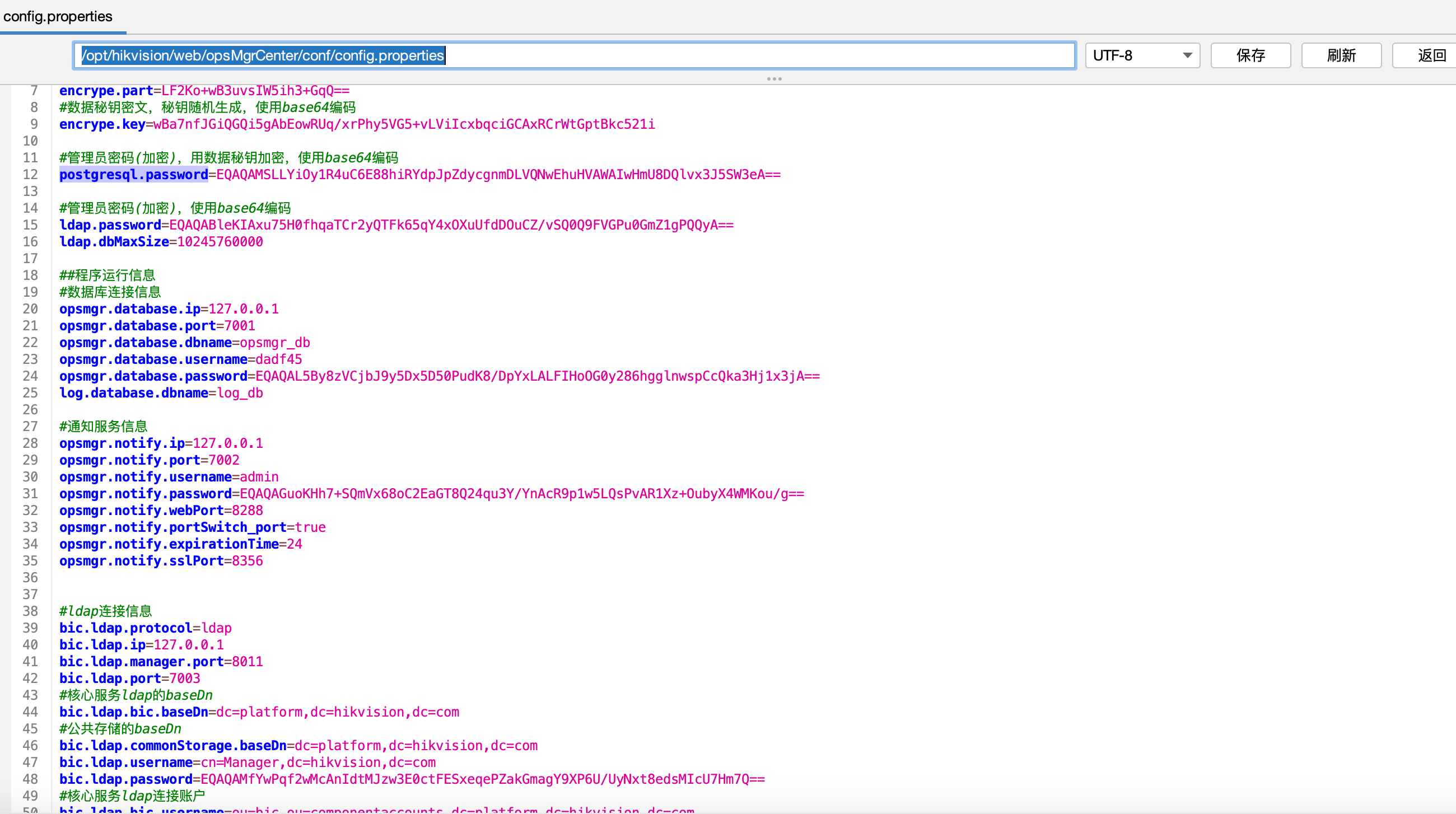Click the bic.ldap.protocol line
This screenshot has height=814, width=1456.
[x=145, y=628]
